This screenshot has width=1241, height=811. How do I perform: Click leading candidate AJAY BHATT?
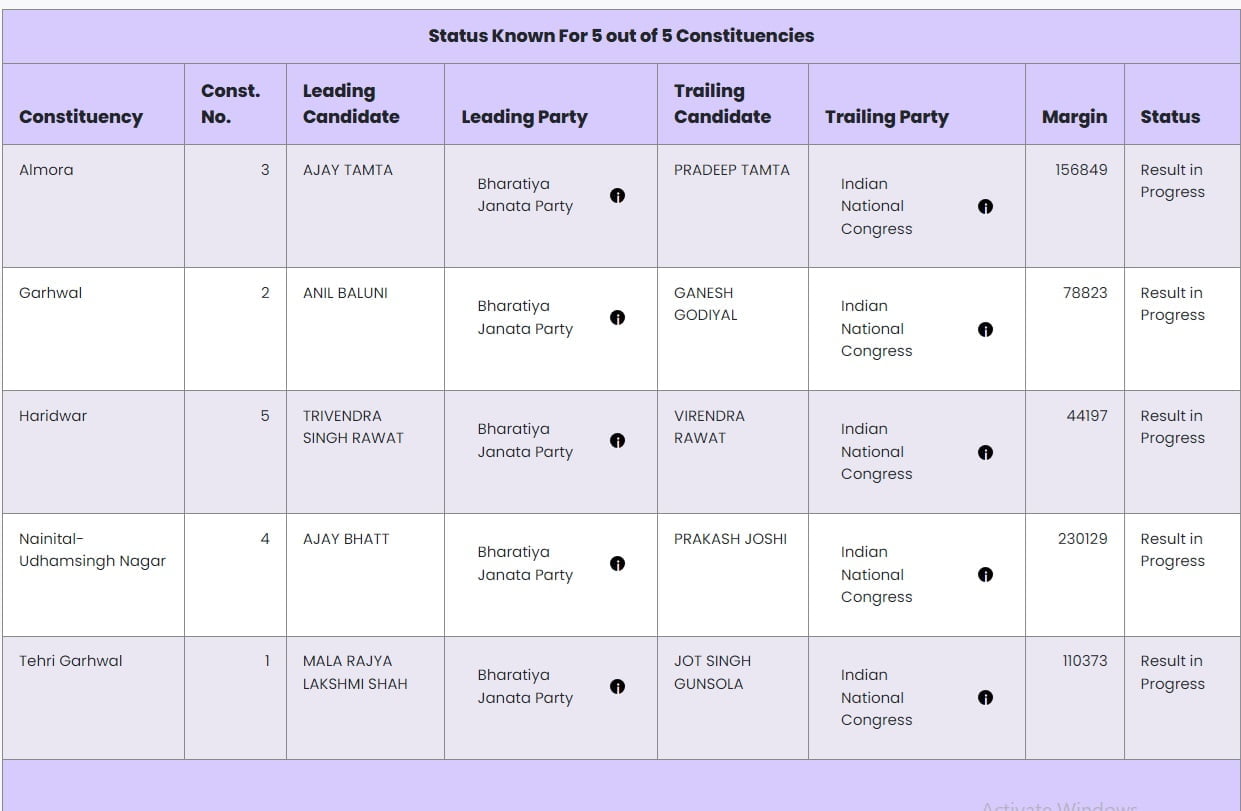346,539
